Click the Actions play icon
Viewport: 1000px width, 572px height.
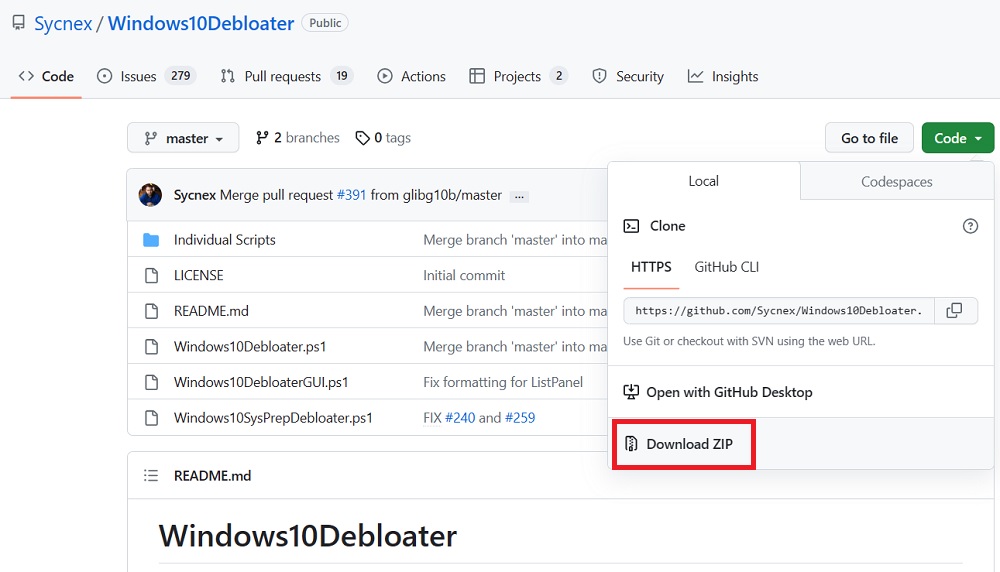385,77
